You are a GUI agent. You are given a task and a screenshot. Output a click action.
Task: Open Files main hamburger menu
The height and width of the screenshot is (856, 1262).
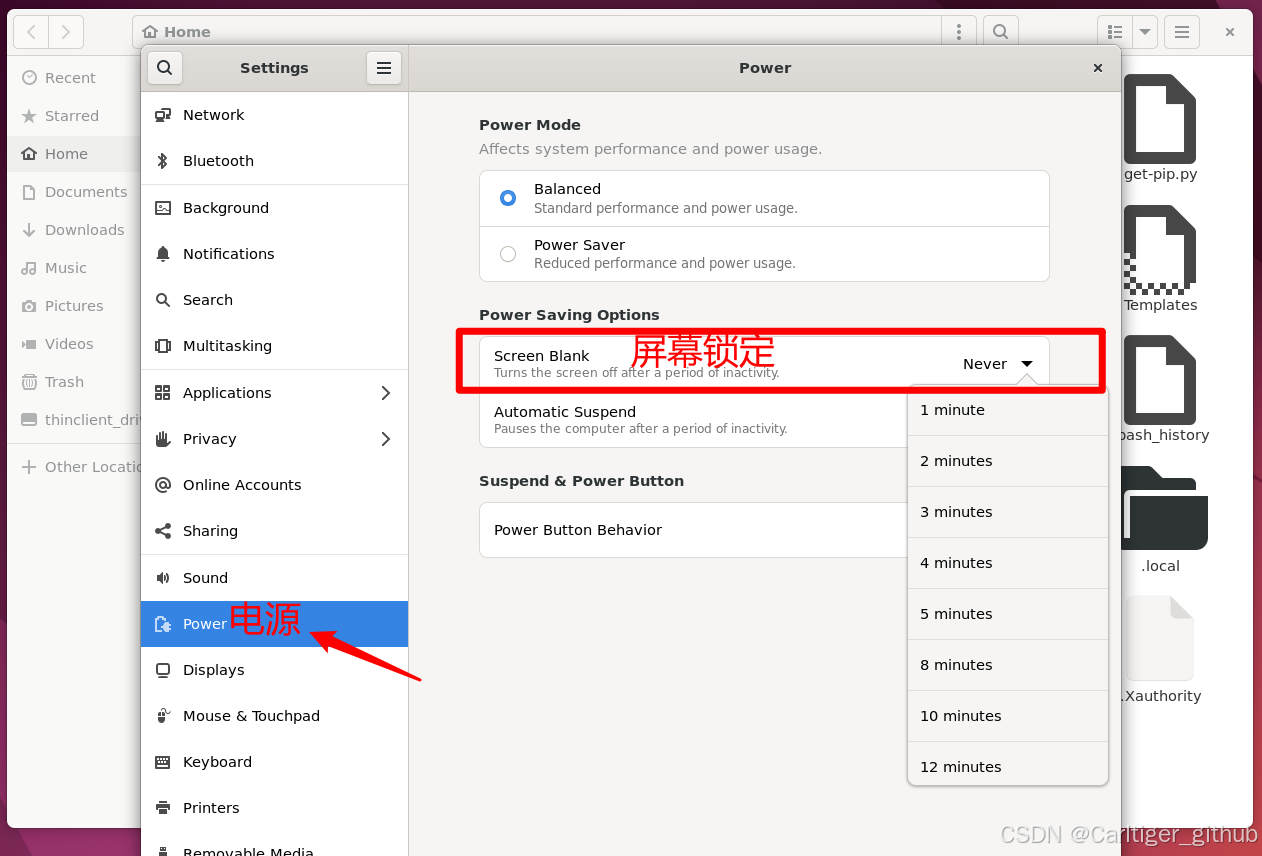tap(1181, 32)
